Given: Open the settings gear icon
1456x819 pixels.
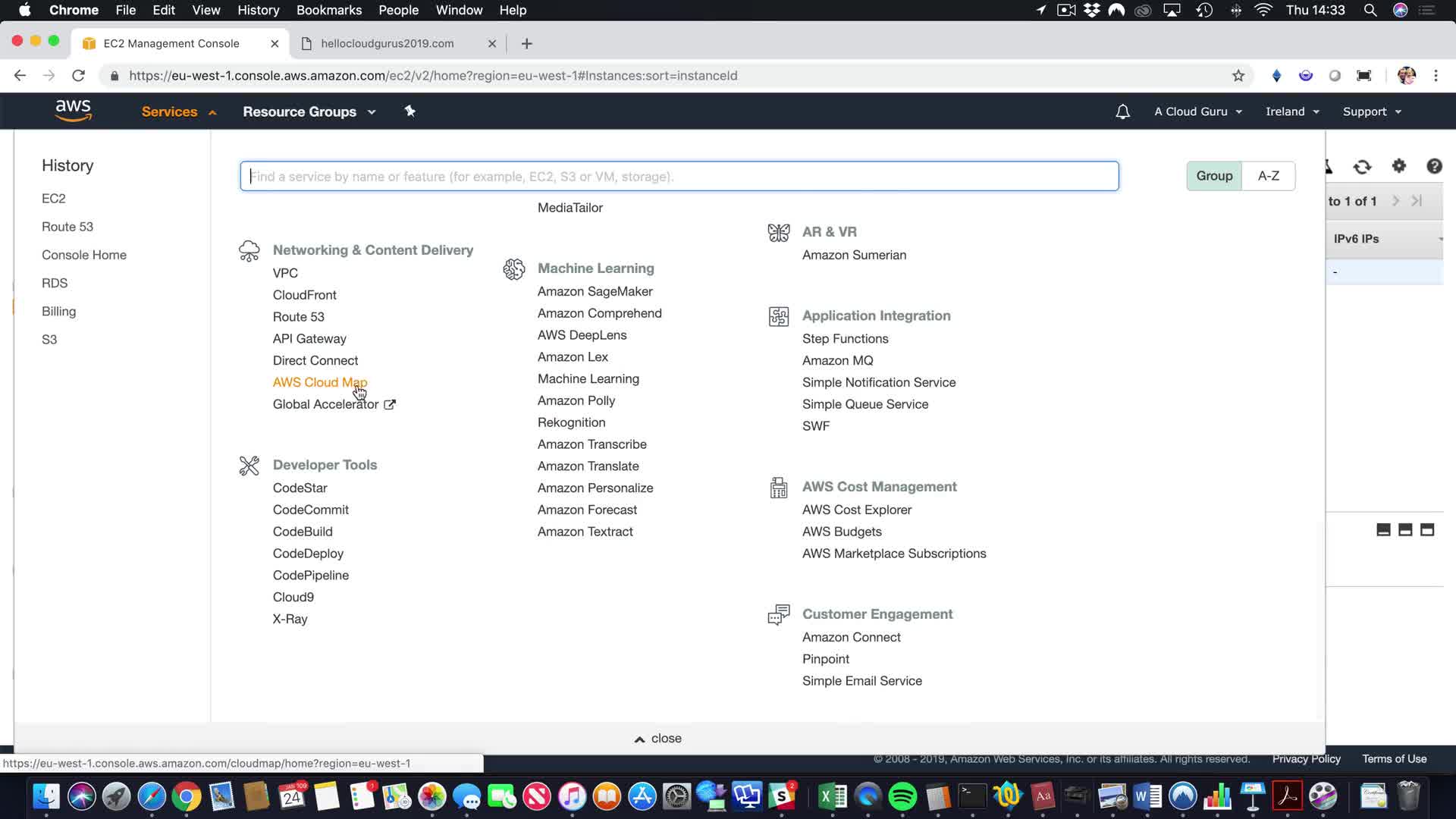Looking at the screenshot, I should click(1399, 166).
